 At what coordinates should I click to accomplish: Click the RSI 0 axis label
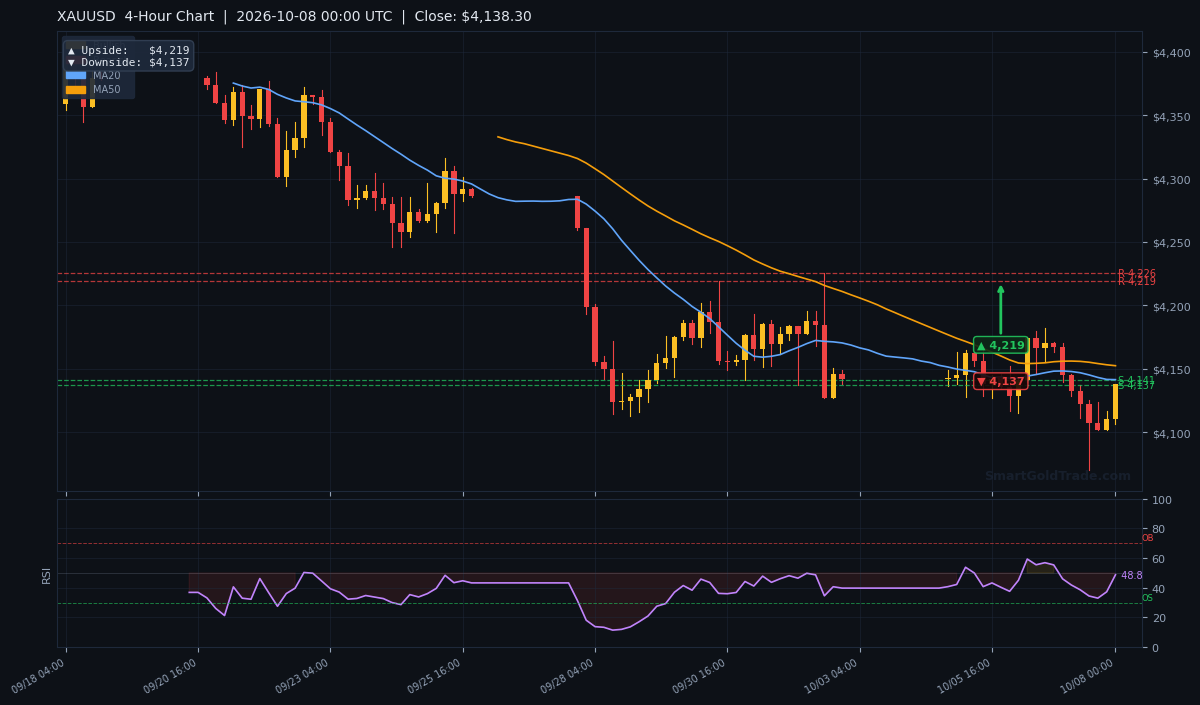(x=1156, y=648)
